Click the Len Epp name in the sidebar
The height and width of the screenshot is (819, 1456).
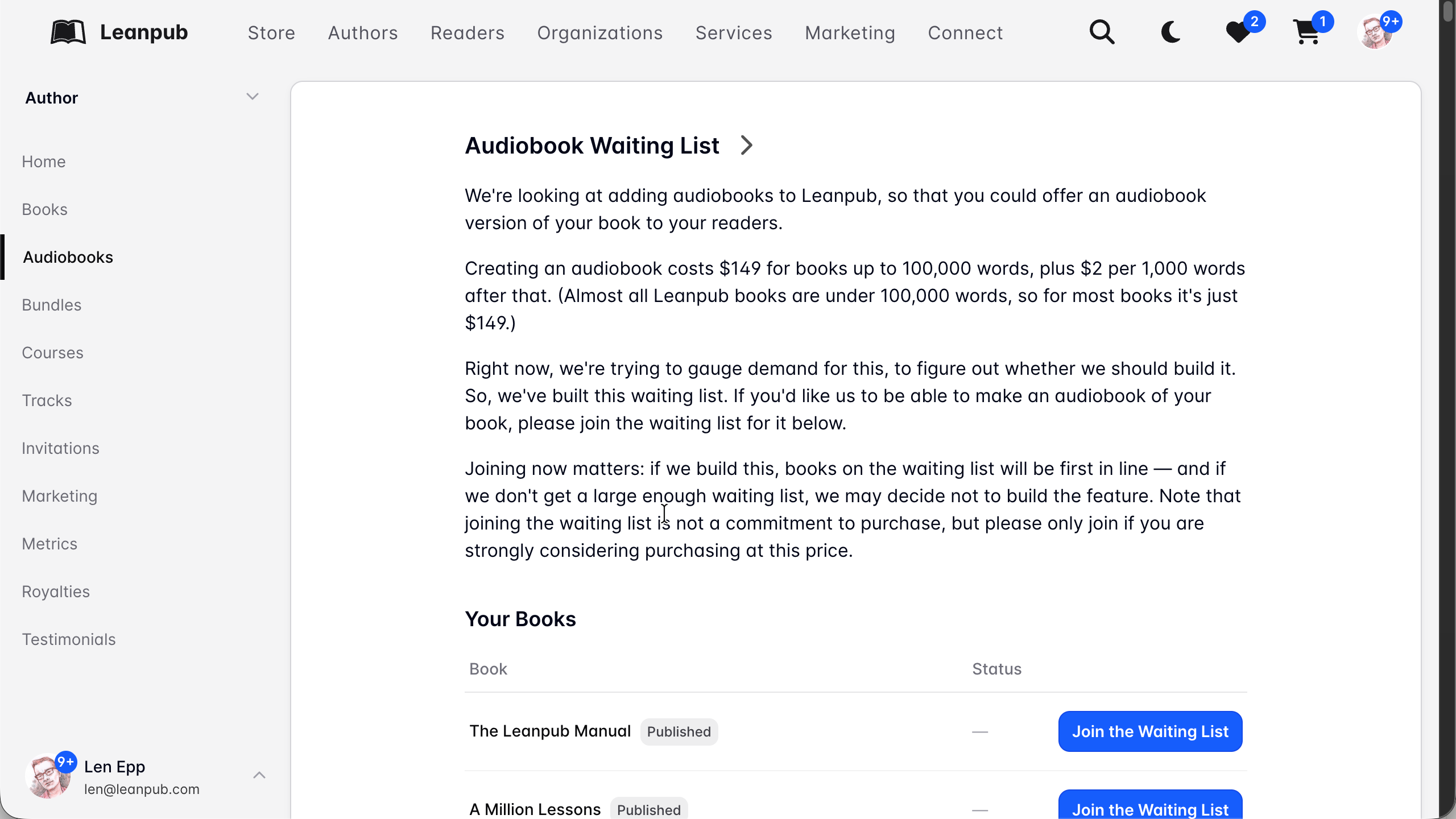click(x=114, y=767)
